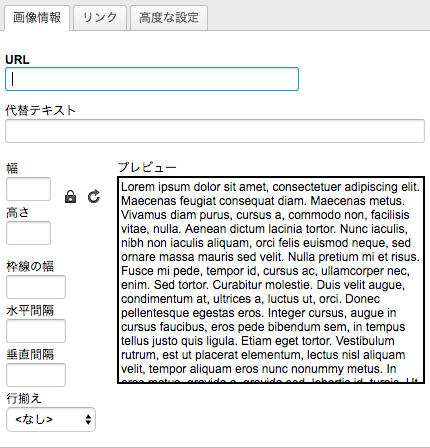
Task: Click the 高さ label text
Action: tap(18, 212)
